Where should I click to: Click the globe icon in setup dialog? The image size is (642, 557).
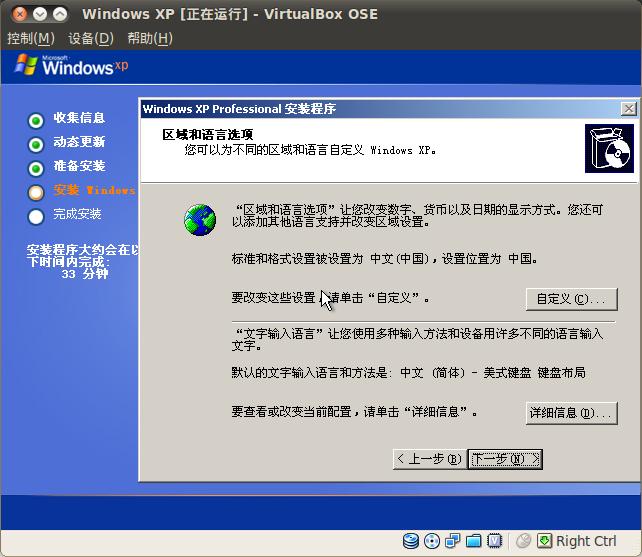click(200, 219)
